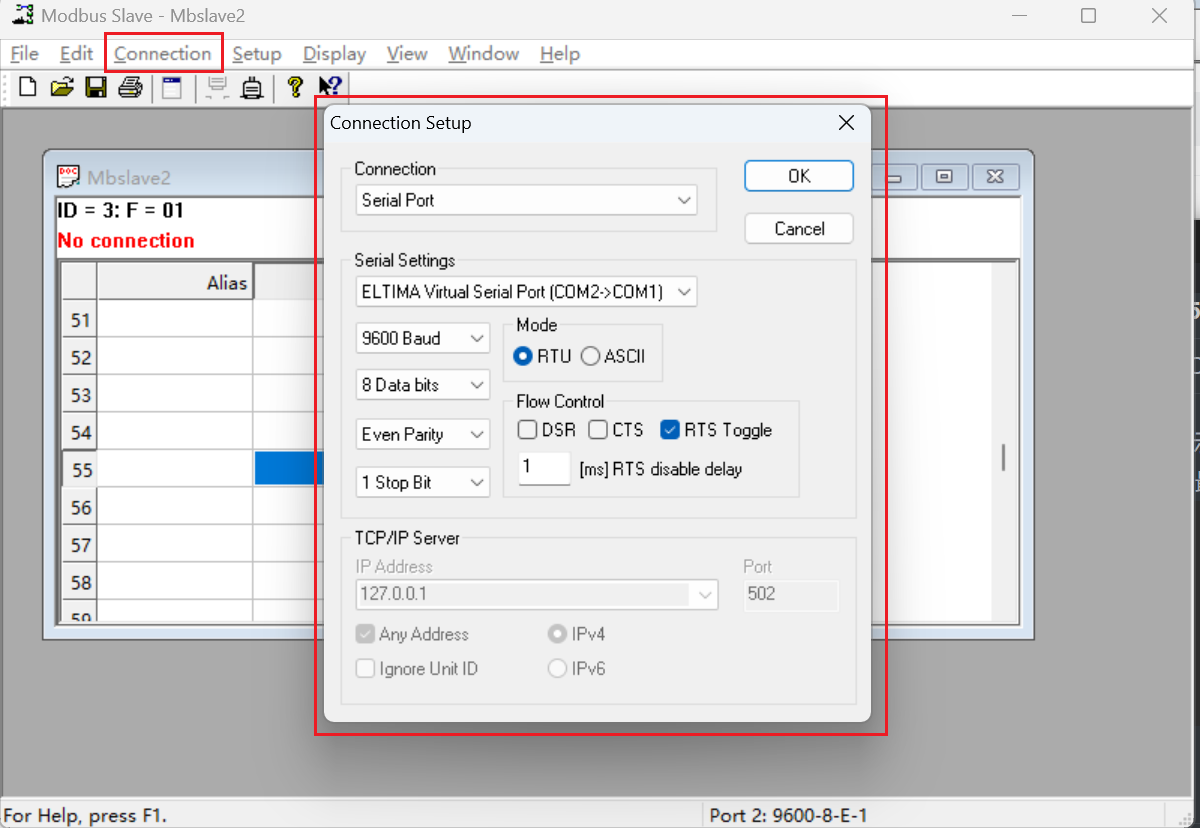Click the Open file folder icon
Viewport: 1200px width, 828px height.
coord(62,88)
